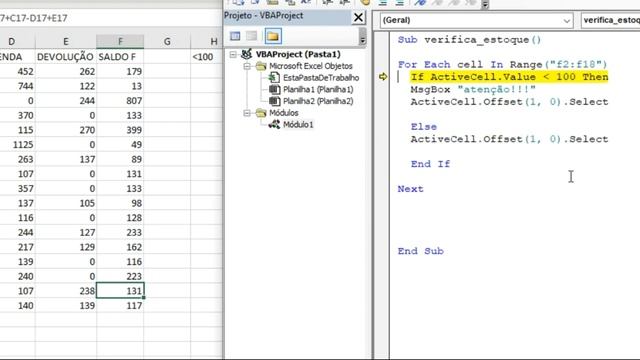Click the Microsoft Excel Objetos folder icon

[x=261, y=66]
